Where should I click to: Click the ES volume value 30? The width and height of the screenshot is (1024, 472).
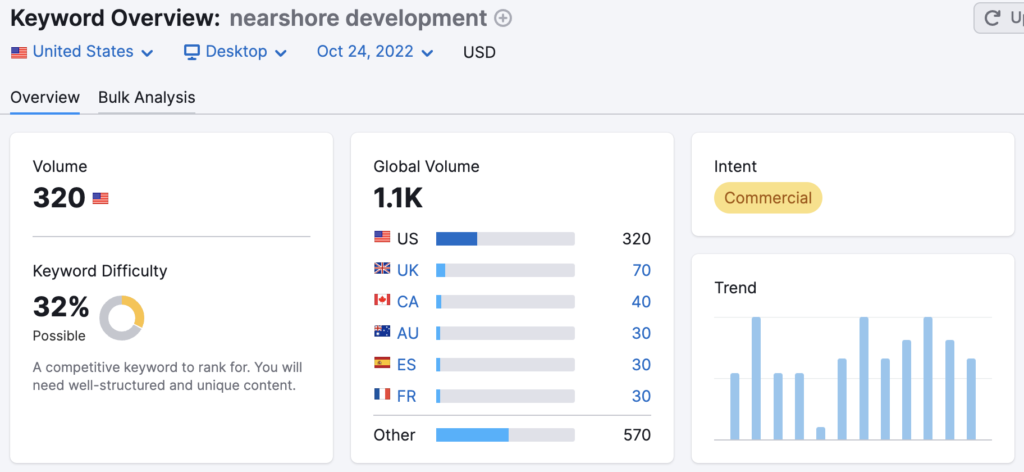(640, 364)
